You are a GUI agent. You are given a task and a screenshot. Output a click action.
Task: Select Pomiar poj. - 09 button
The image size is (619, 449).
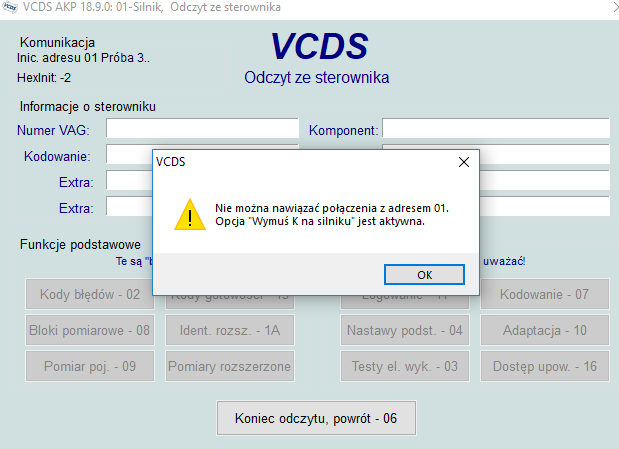[x=90, y=366]
